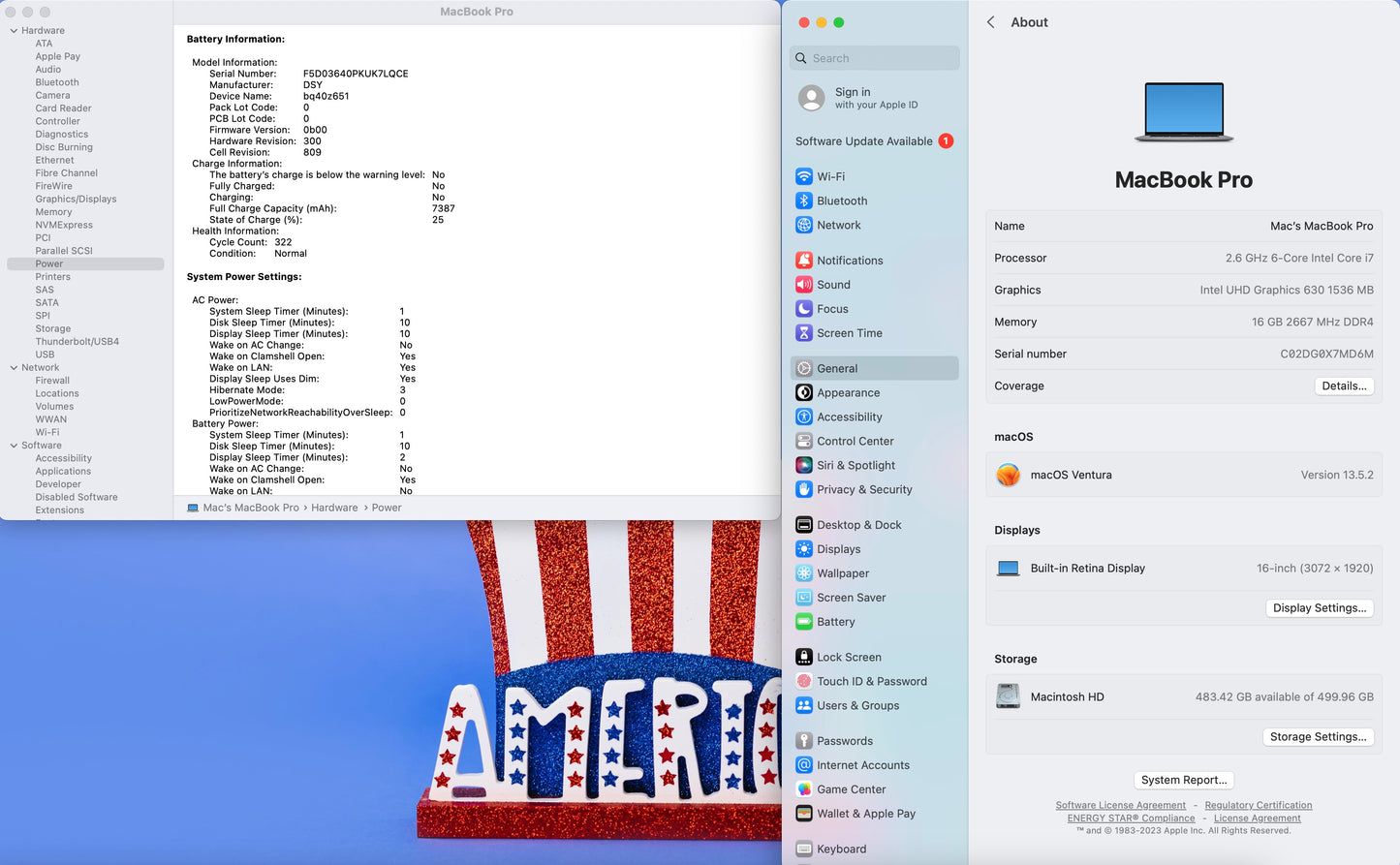Select Graphics/Displays in hardware list
Image resolution: width=1400 pixels, height=865 pixels.
tap(76, 200)
